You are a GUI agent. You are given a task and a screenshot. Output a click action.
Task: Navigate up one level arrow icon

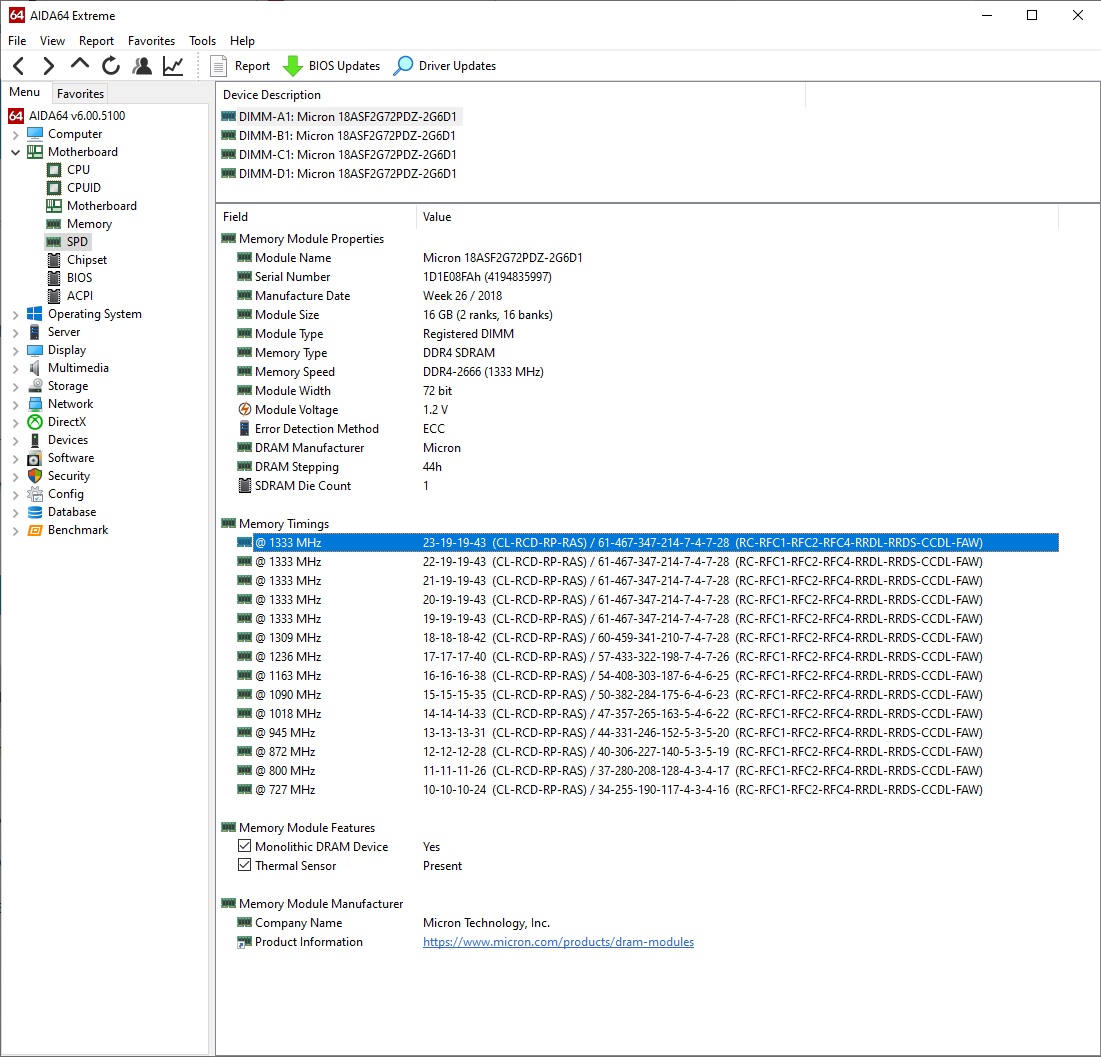[80, 65]
